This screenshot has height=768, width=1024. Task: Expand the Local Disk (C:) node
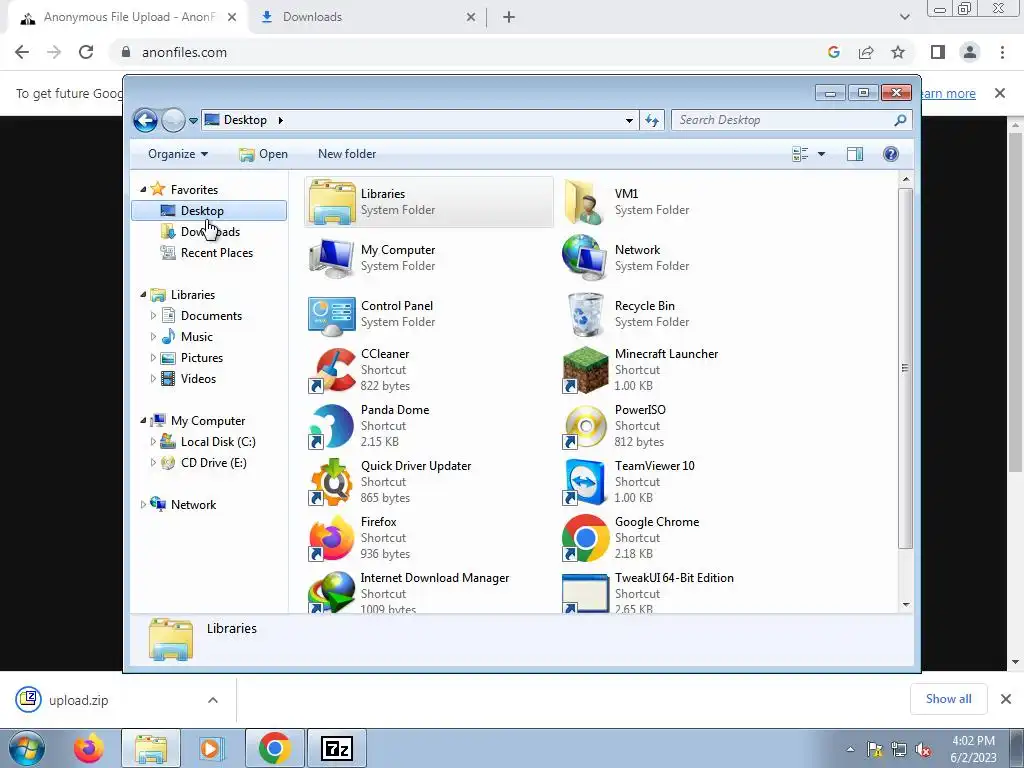tap(153, 441)
